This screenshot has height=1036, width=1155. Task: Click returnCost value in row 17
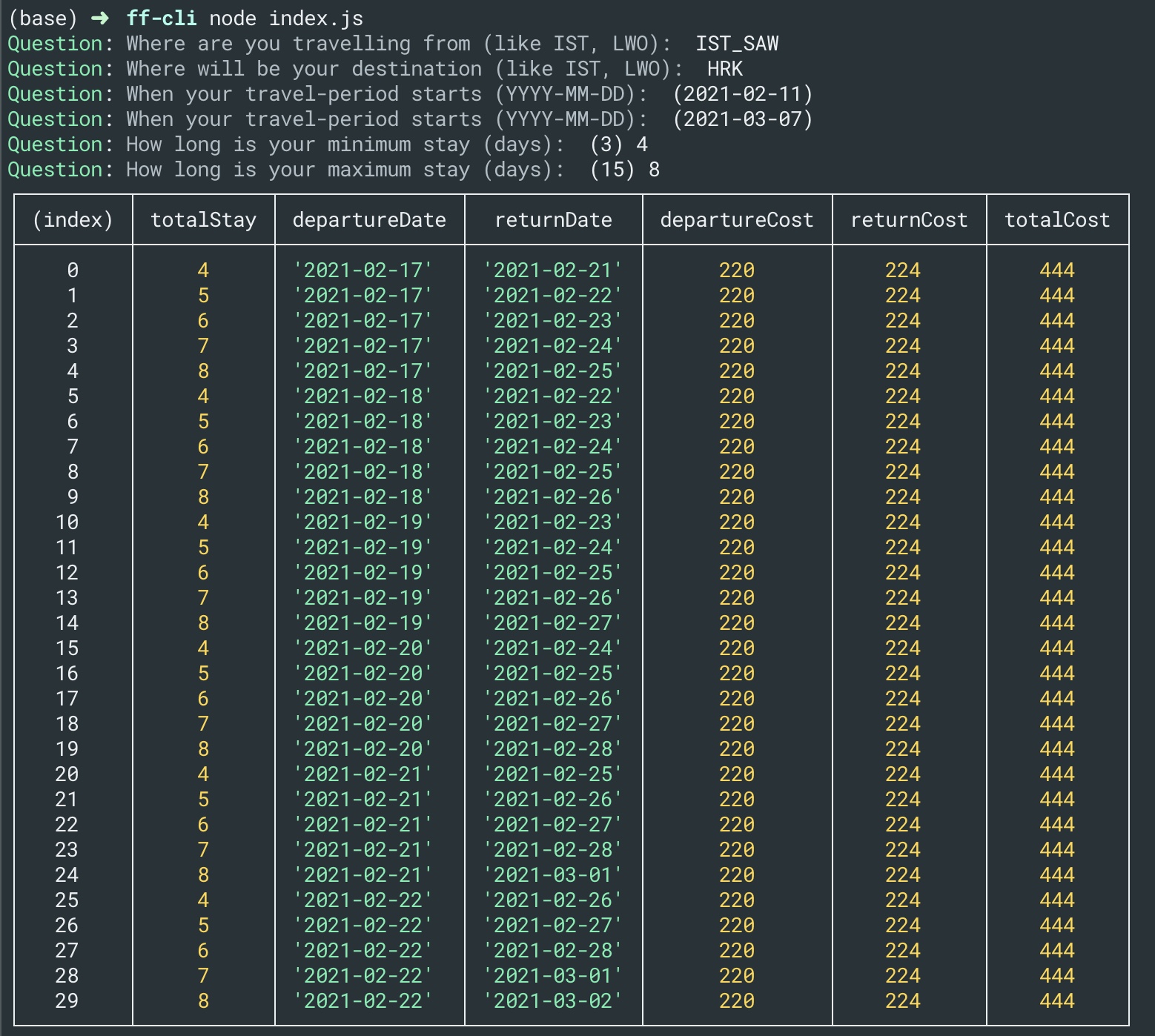tap(903, 699)
